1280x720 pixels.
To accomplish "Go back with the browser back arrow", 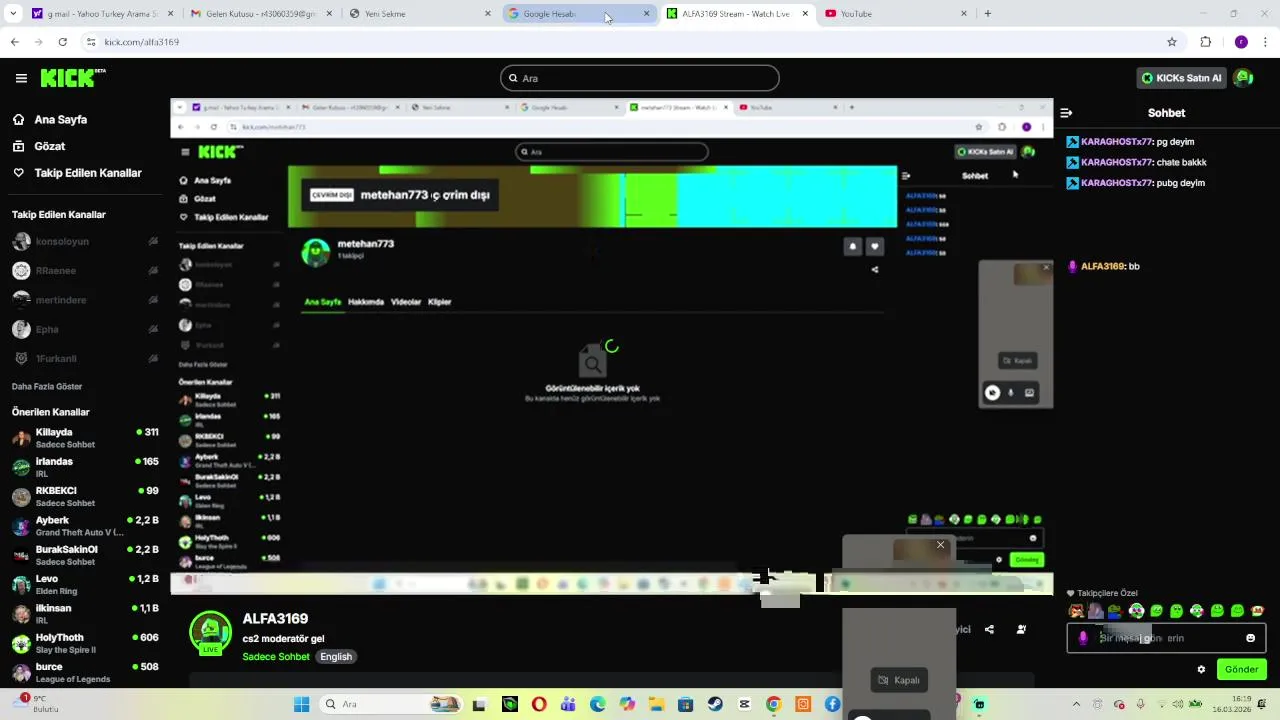I will point(14,42).
